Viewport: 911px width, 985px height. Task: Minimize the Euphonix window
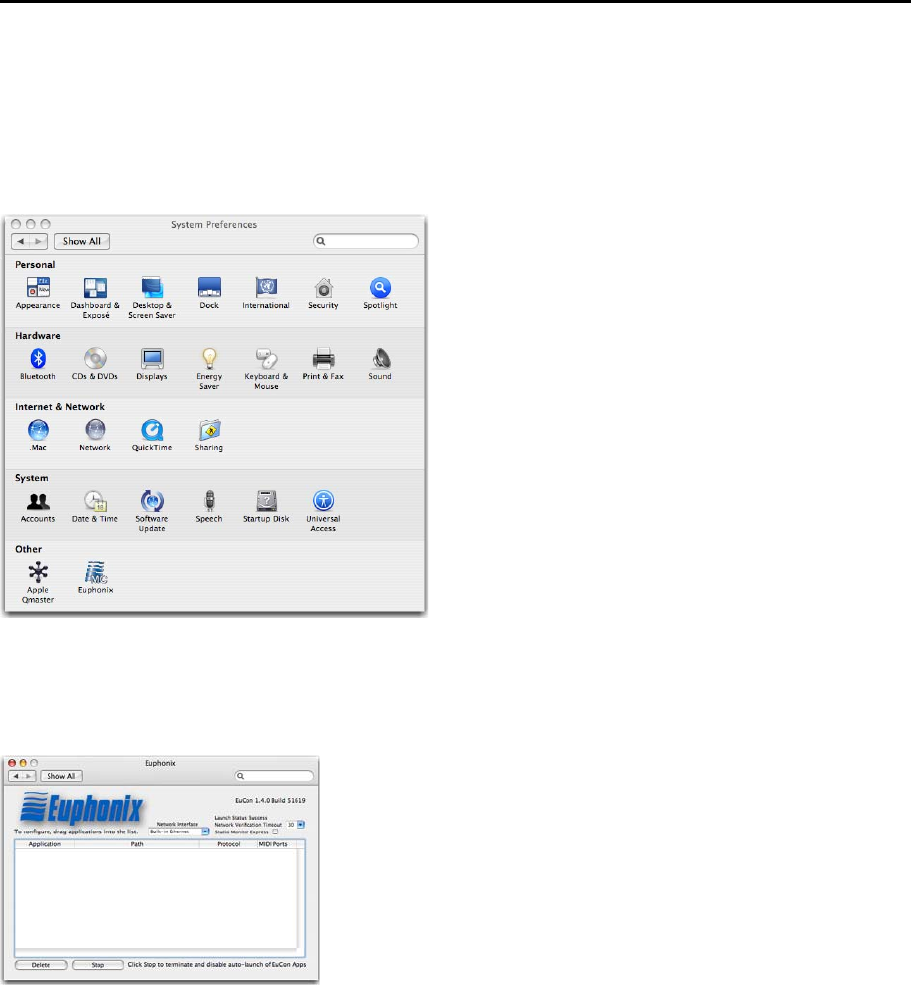pyautogui.click(x=23, y=763)
